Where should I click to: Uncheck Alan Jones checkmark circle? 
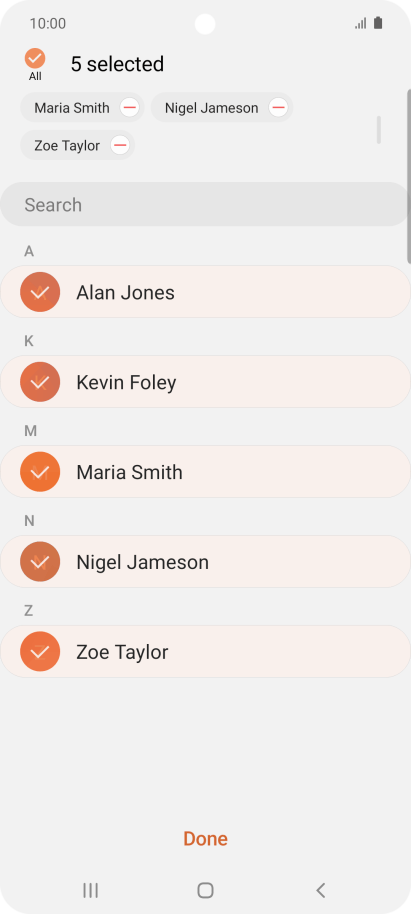(x=40, y=292)
